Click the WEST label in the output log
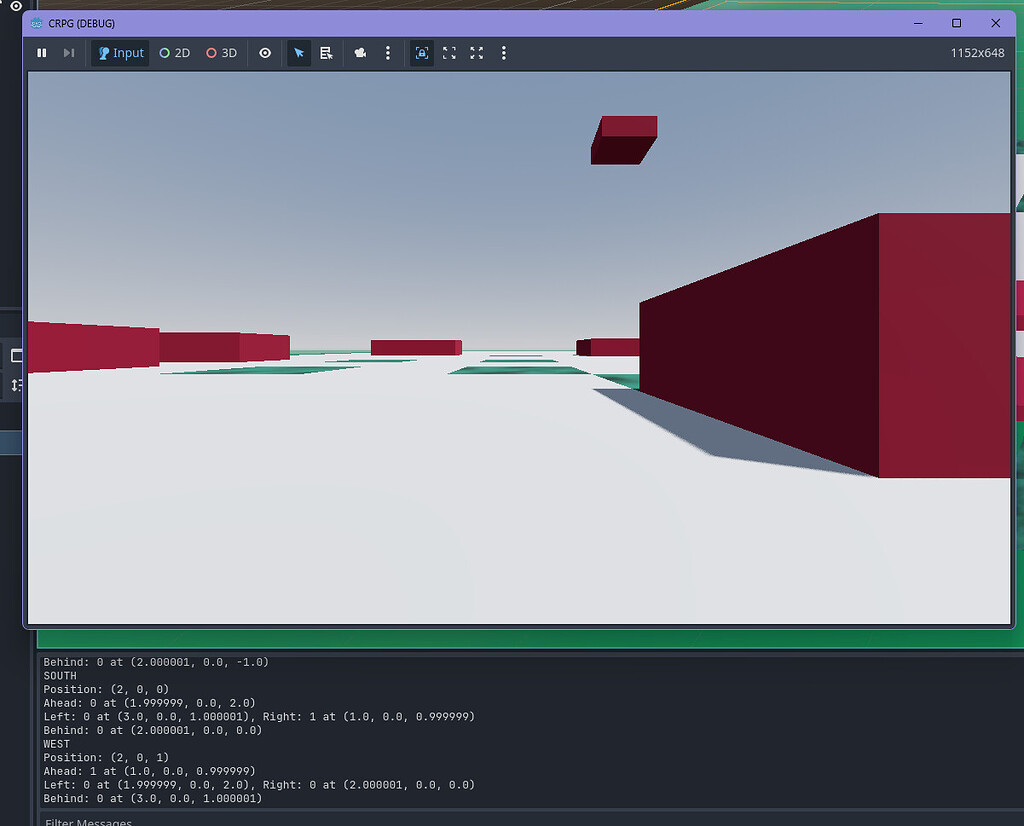This screenshot has width=1024, height=826. pyautogui.click(x=57, y=743)
